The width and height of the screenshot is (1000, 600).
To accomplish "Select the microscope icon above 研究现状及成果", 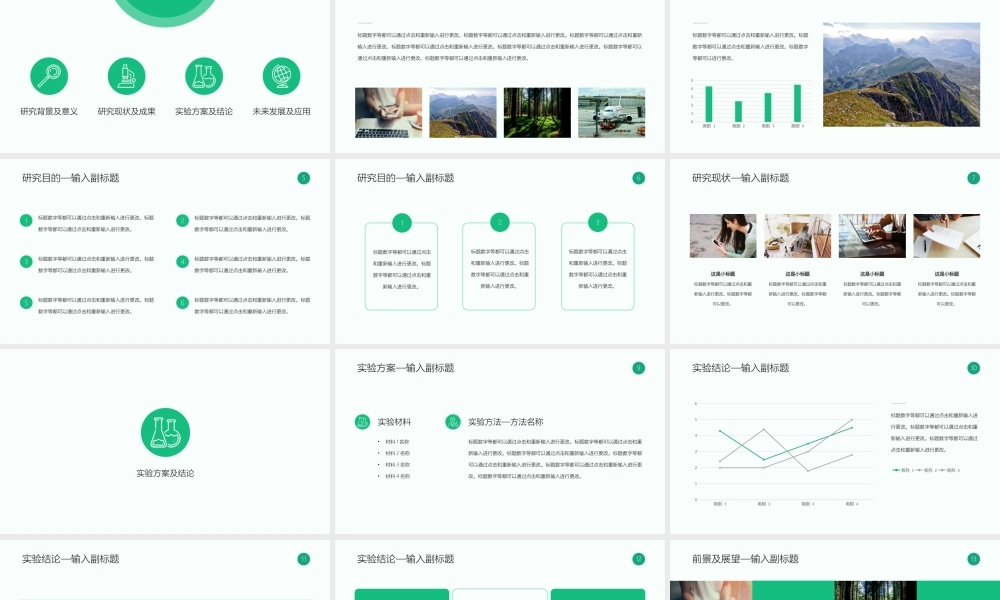I will [x=126, y=75].
